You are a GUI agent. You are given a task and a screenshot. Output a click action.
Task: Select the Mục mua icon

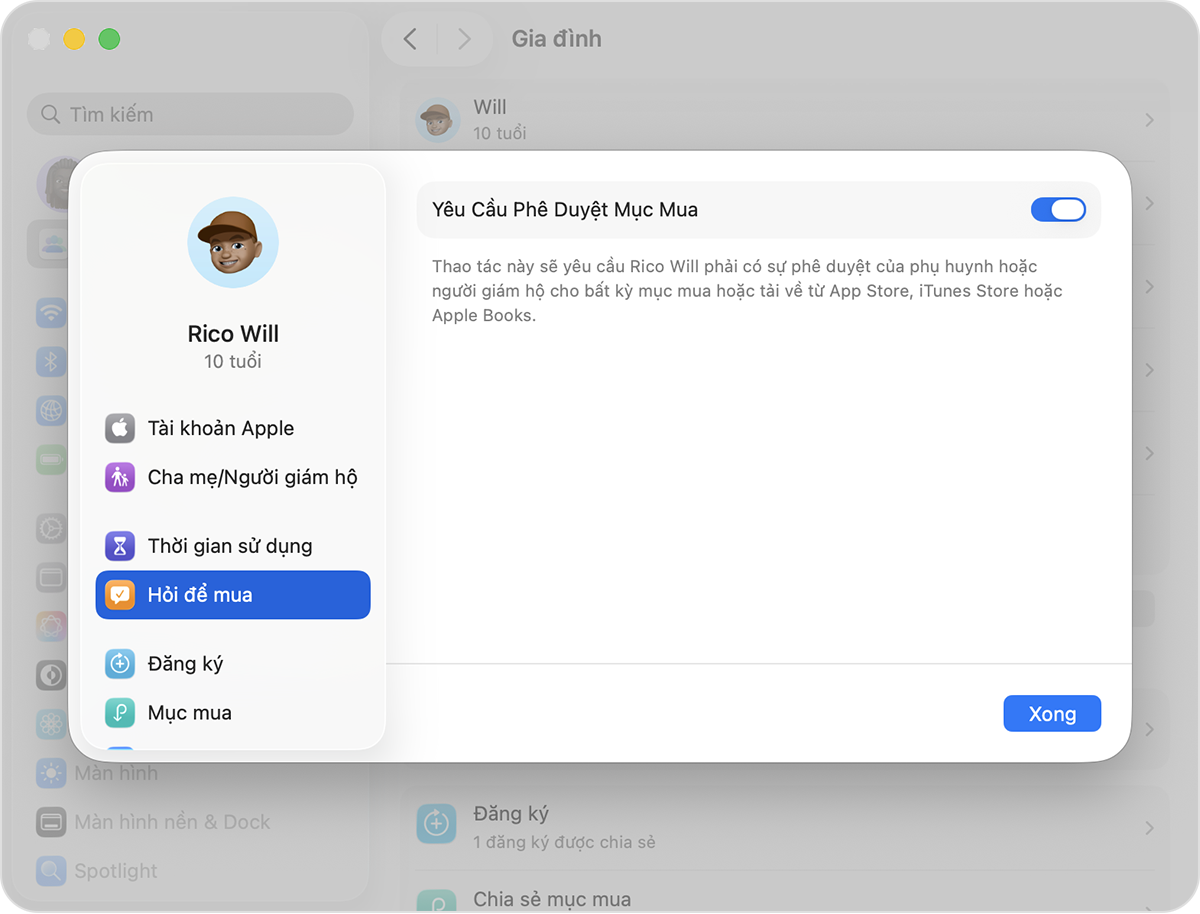(x=120, y=713)
